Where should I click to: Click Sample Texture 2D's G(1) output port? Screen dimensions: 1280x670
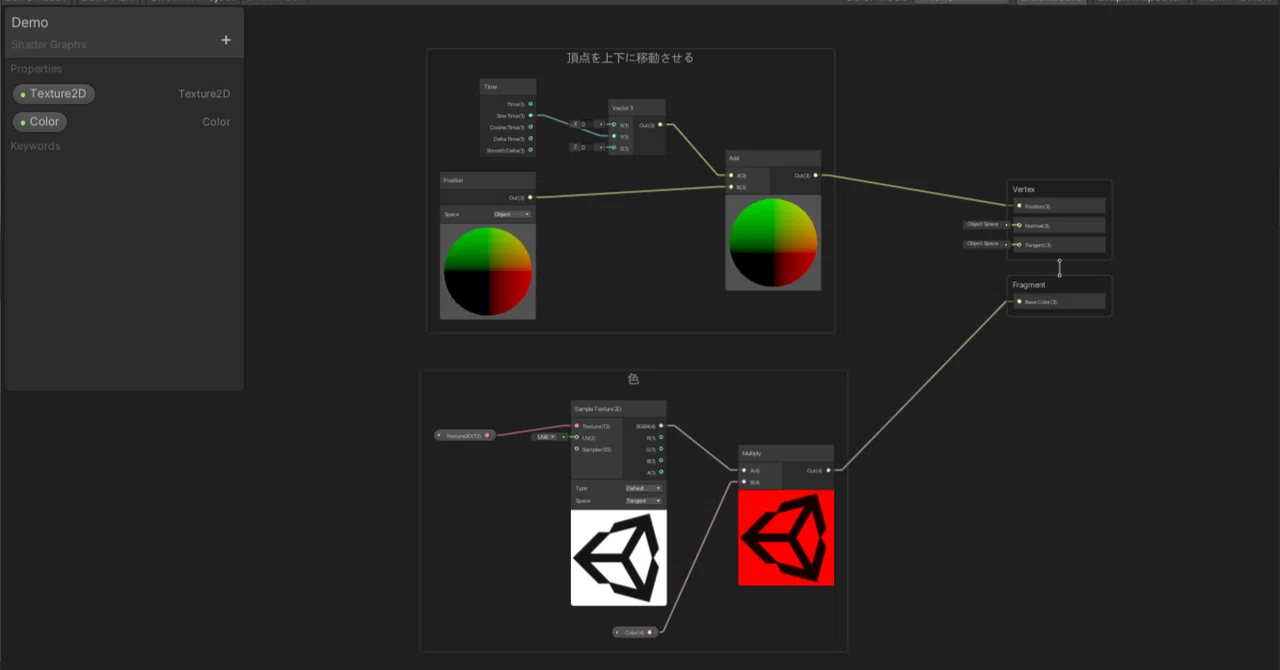click(661, 449)
